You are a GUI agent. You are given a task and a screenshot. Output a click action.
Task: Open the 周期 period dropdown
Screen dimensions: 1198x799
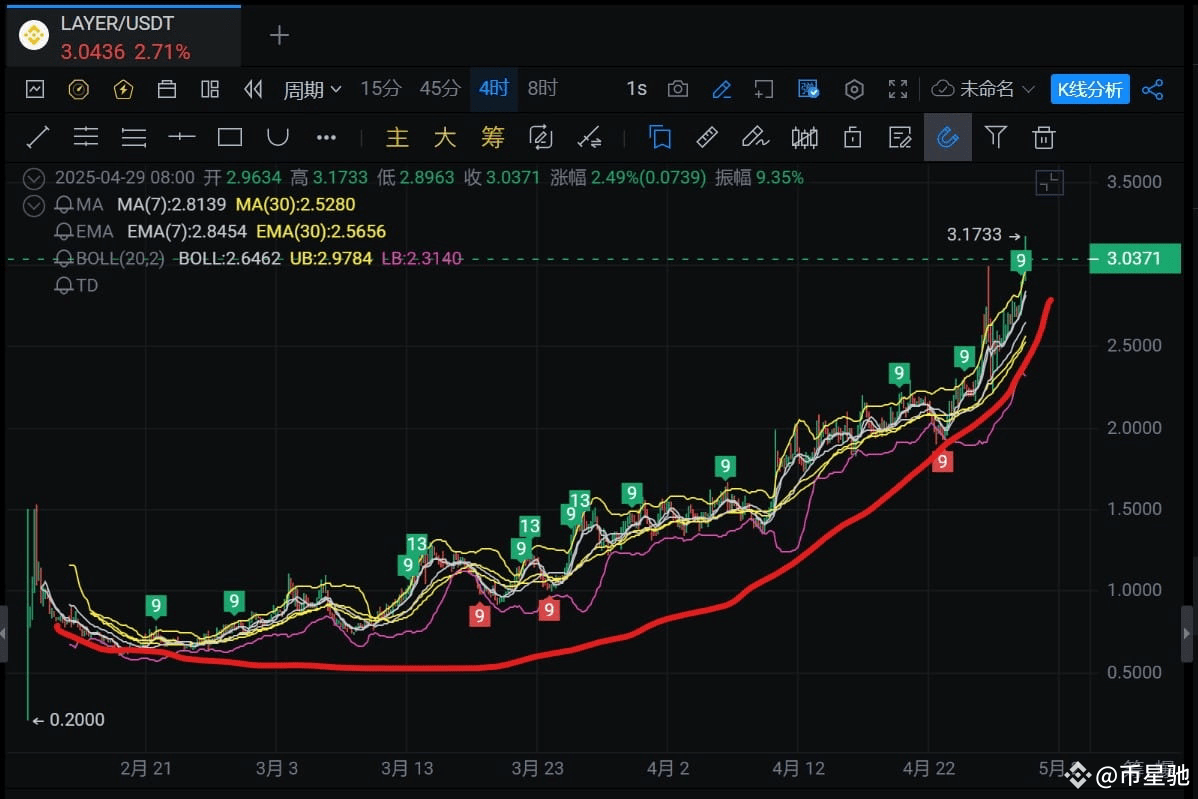[312, 90]
